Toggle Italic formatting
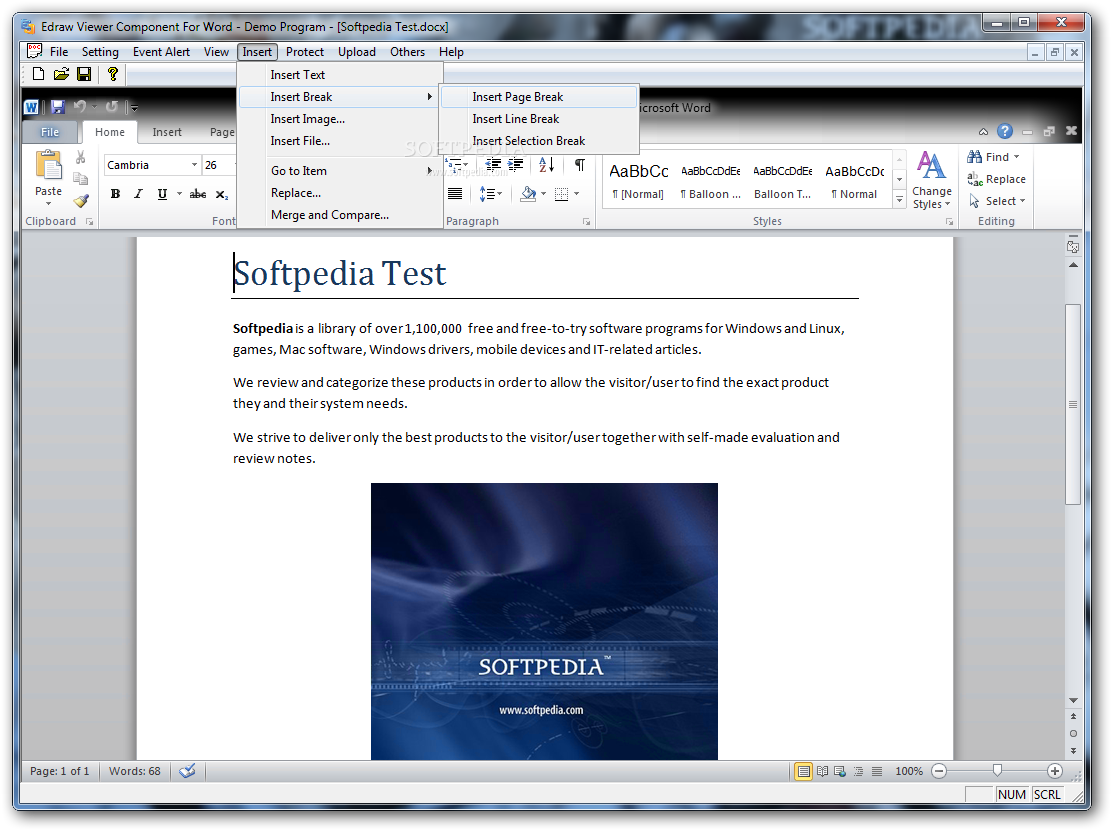The image size is (1112, 831). 139,194
